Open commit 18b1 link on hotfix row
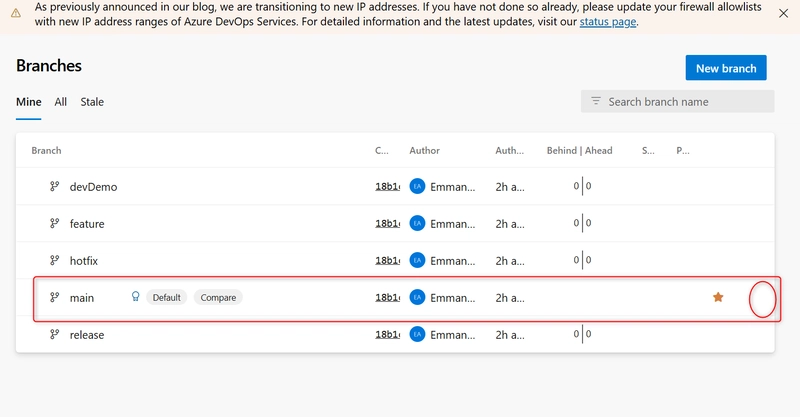This screenshot has height=417, width=800. [x=387, y=260]
